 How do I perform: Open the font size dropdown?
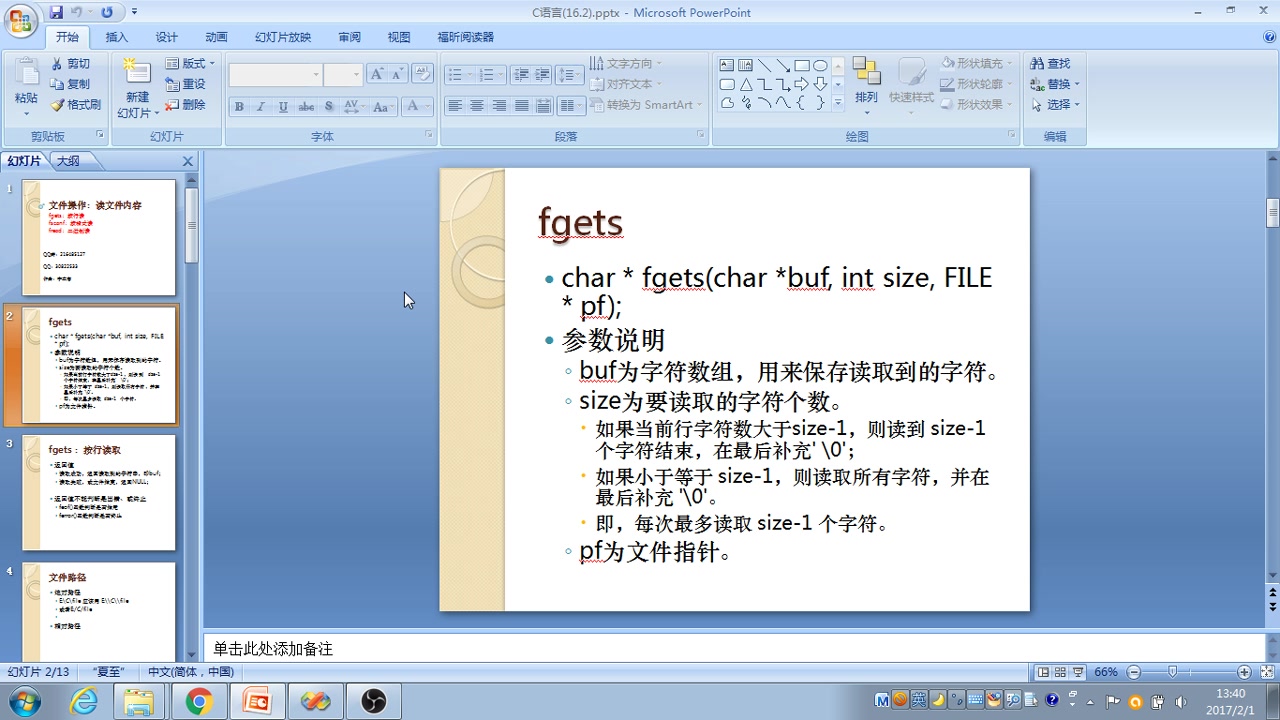[356, 75]
